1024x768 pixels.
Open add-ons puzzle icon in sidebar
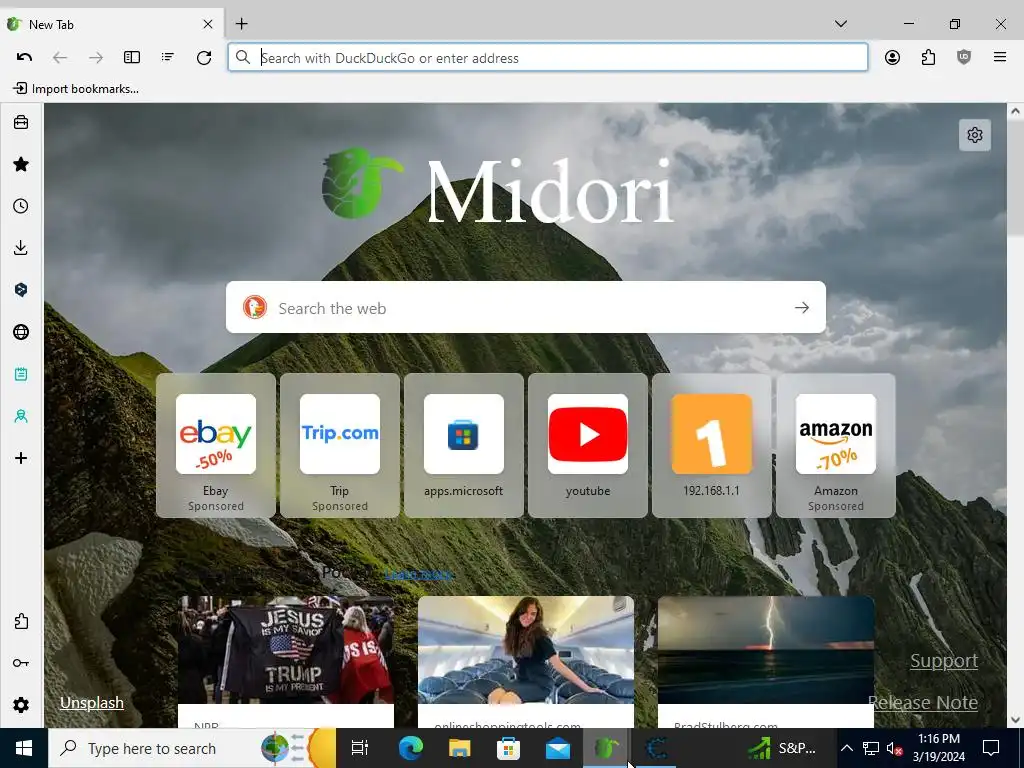click(21, 621)
